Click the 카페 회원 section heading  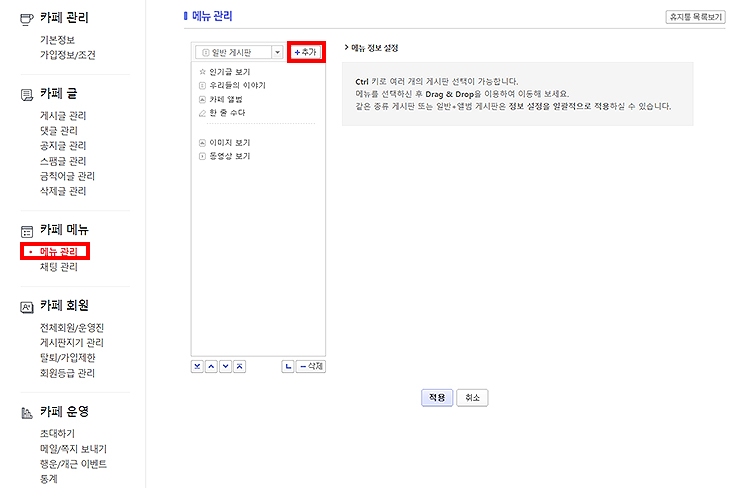pos(64,305)
